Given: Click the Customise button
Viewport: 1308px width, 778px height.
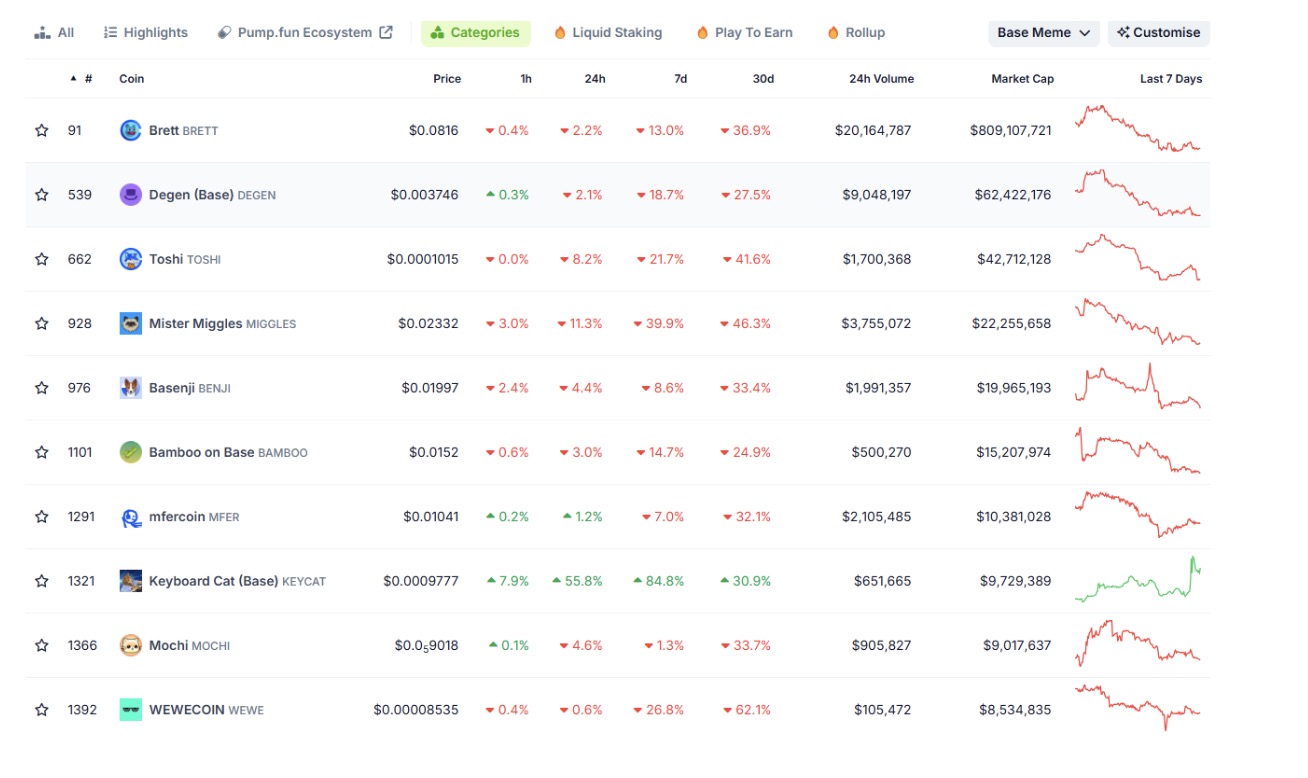Looking at the screenshot, I should click(x=1159, y=33).
